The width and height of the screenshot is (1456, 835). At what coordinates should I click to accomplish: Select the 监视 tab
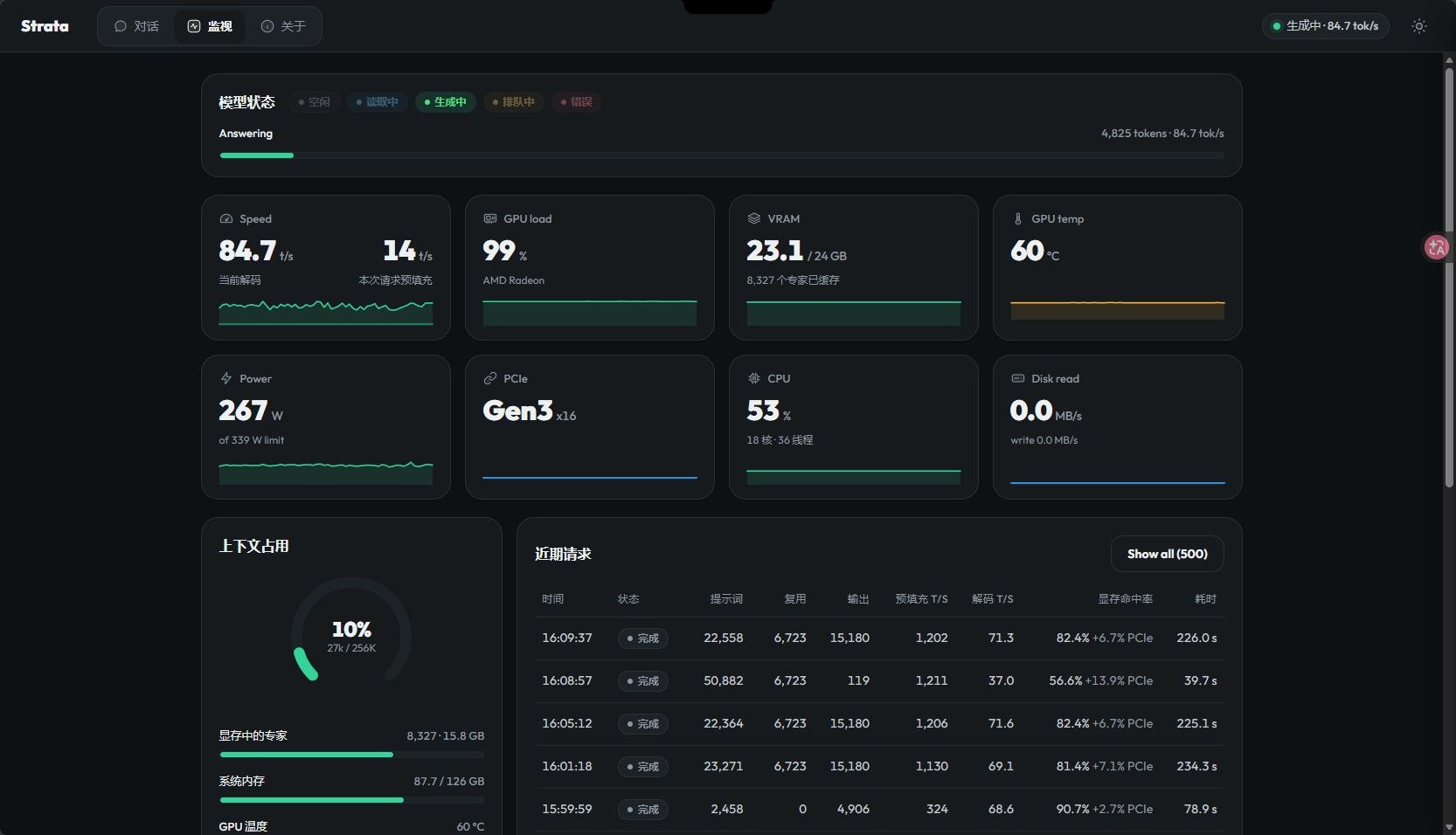click(211, 26)
